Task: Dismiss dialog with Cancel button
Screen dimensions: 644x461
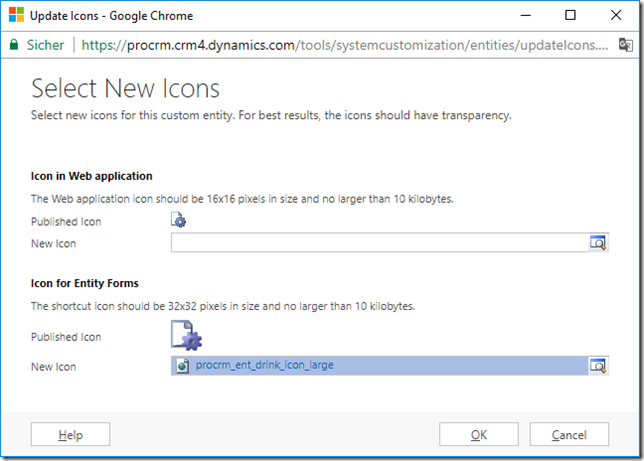Action: click(x=569, y=435)
